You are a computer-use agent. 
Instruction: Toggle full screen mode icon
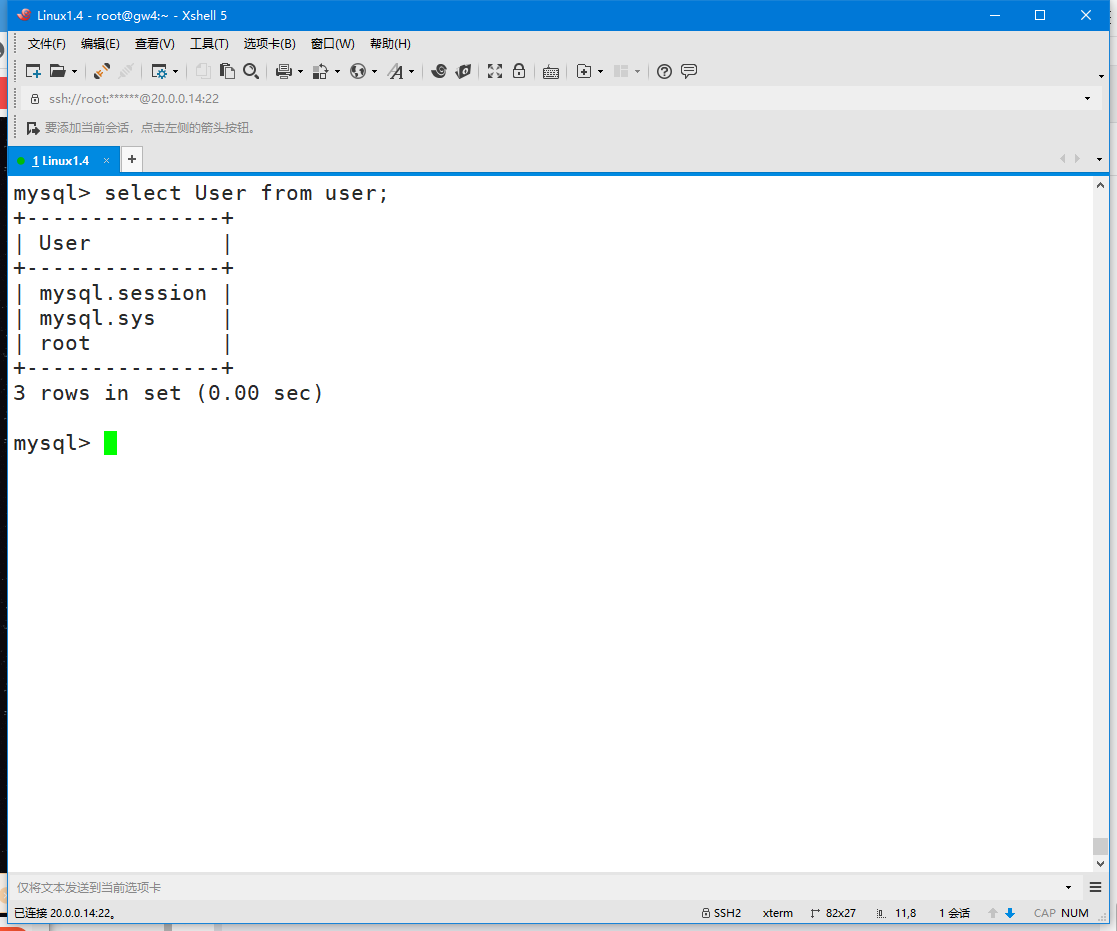click(495, 71)
